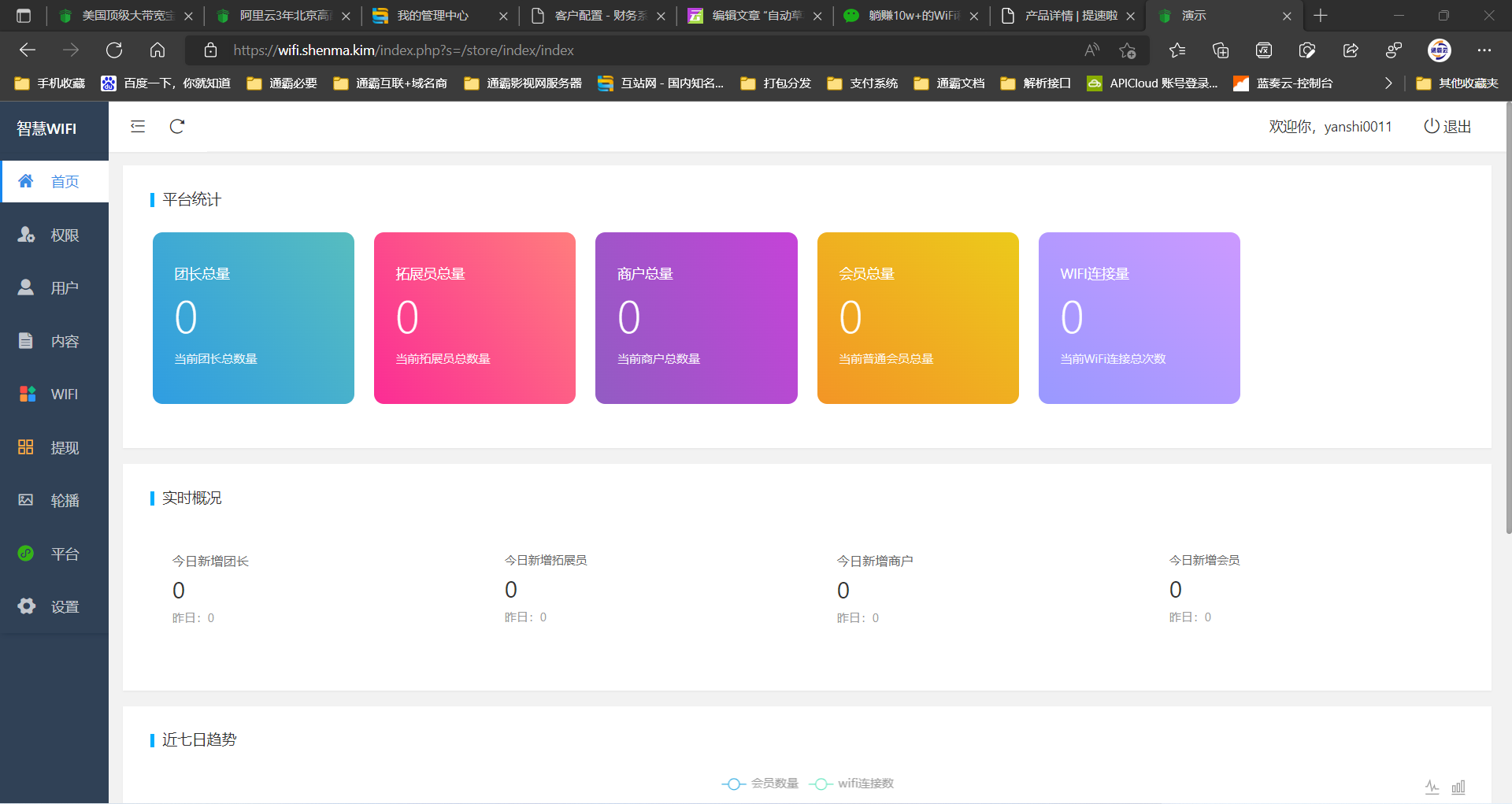The image size is (1512, 804).
Task: Switch to the 我的管理中心 browser tab
Action: coord(432,15)
